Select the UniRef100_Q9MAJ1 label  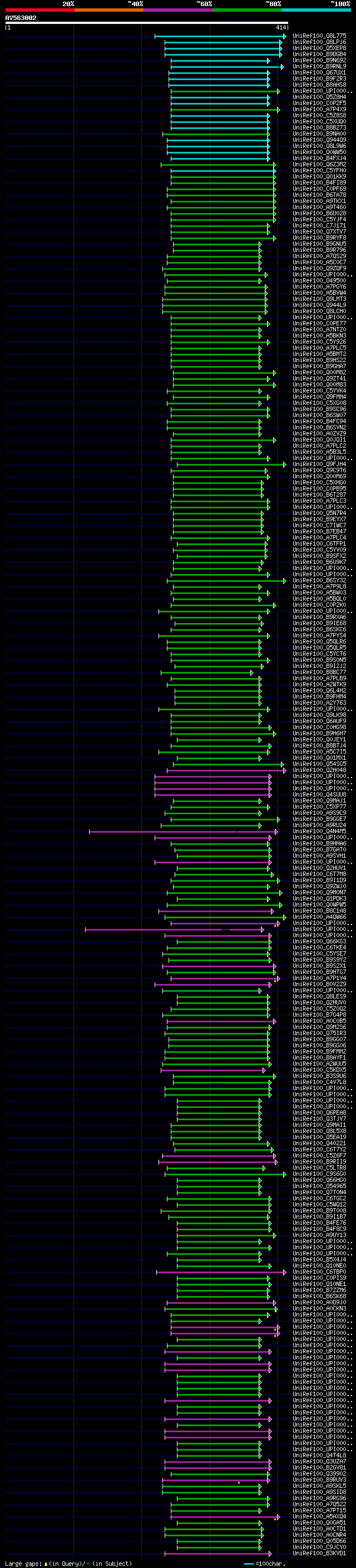[x=319, y=800]
